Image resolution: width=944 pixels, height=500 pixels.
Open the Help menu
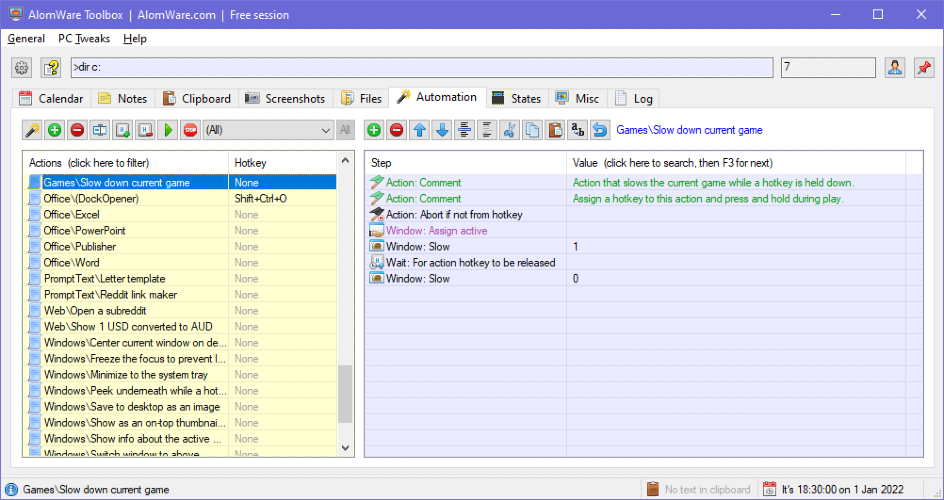135,39
